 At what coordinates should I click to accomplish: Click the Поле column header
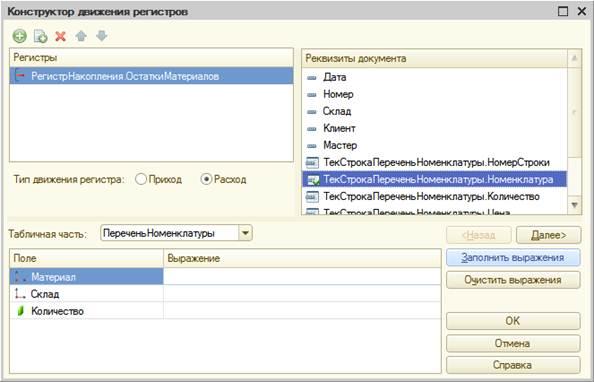86,258
